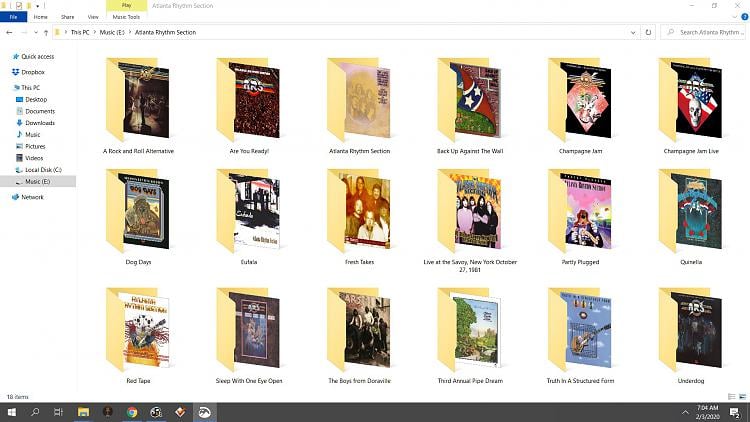Open the Share ribbon tab

(x=67, y=17)
